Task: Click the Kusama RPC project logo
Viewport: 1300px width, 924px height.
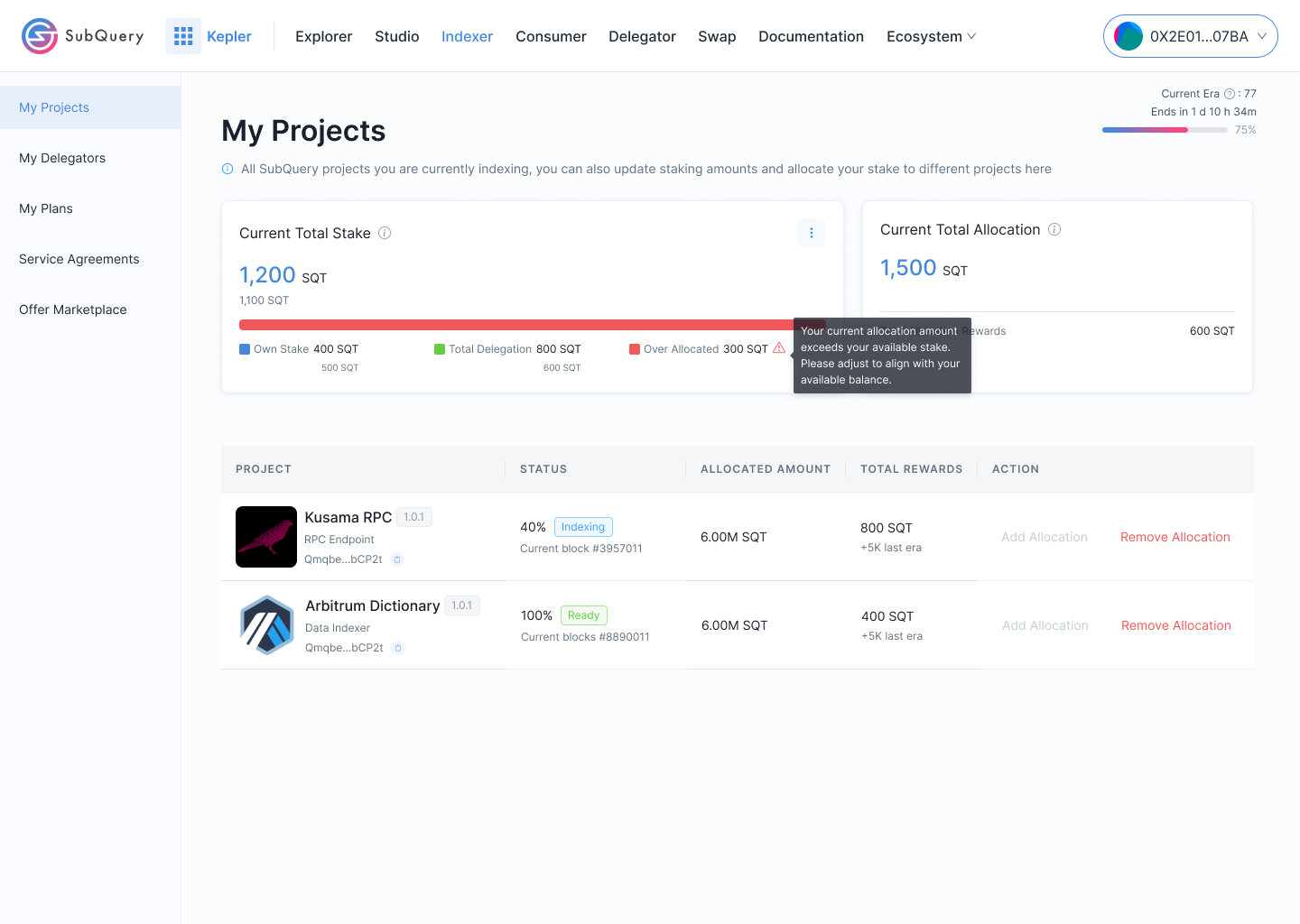Action: tap(266, 537)
